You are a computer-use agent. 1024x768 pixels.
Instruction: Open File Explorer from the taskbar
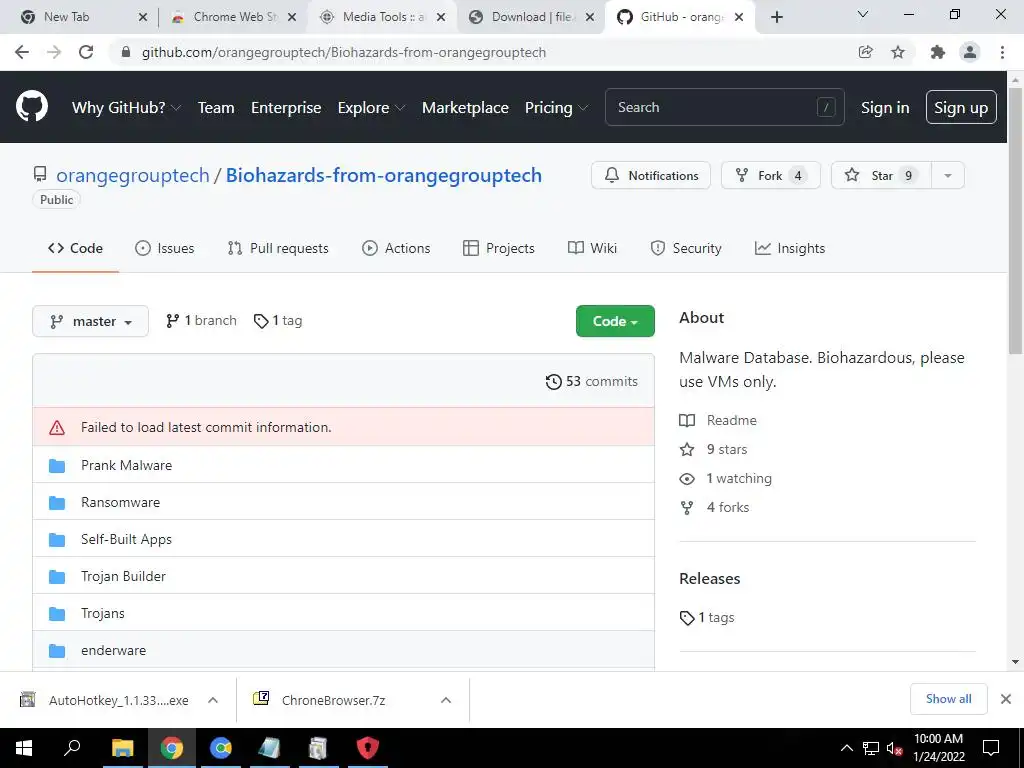click(x=122, y=748)
